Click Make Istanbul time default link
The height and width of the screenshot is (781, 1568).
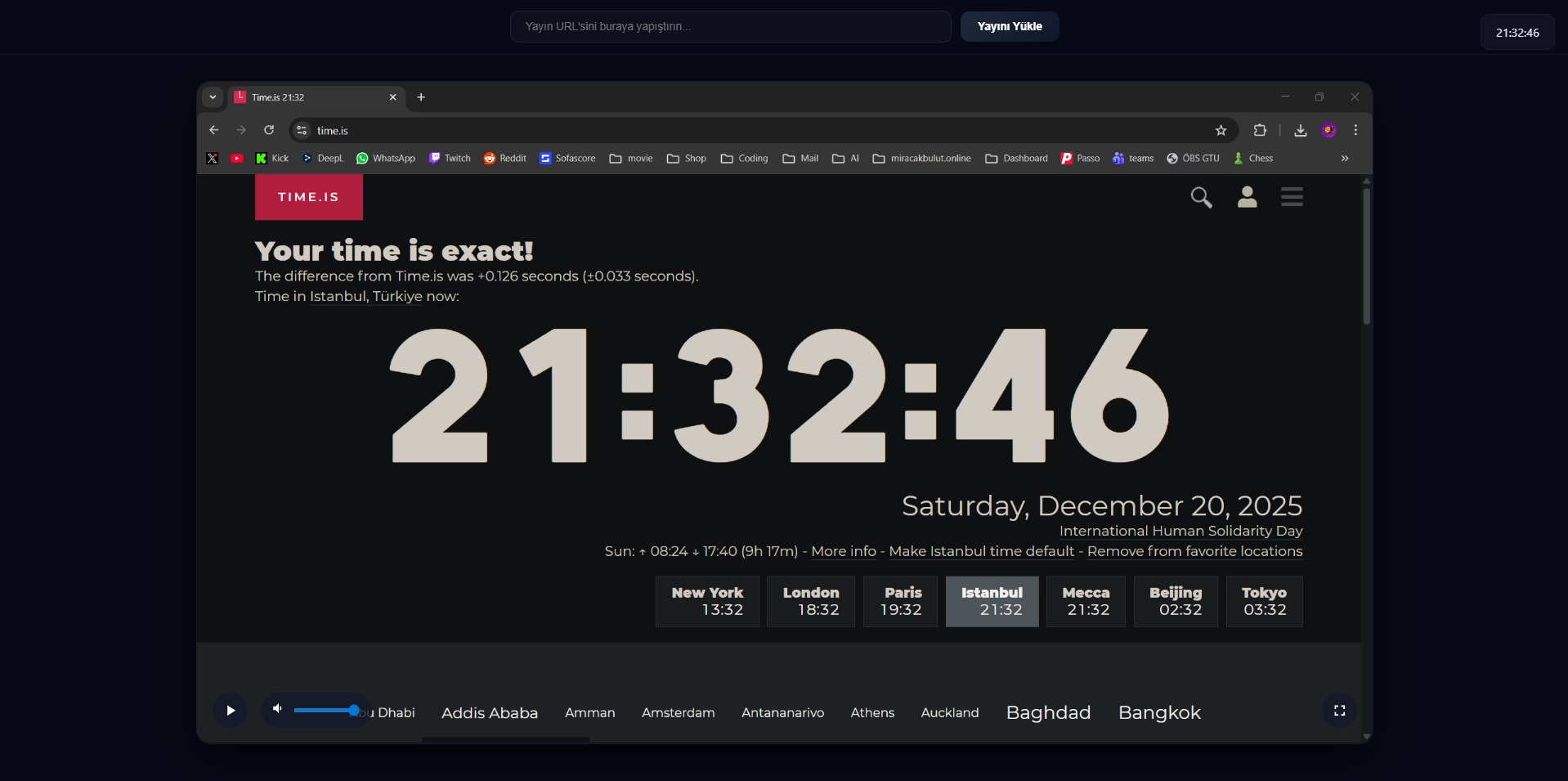[x=981, y=551]
